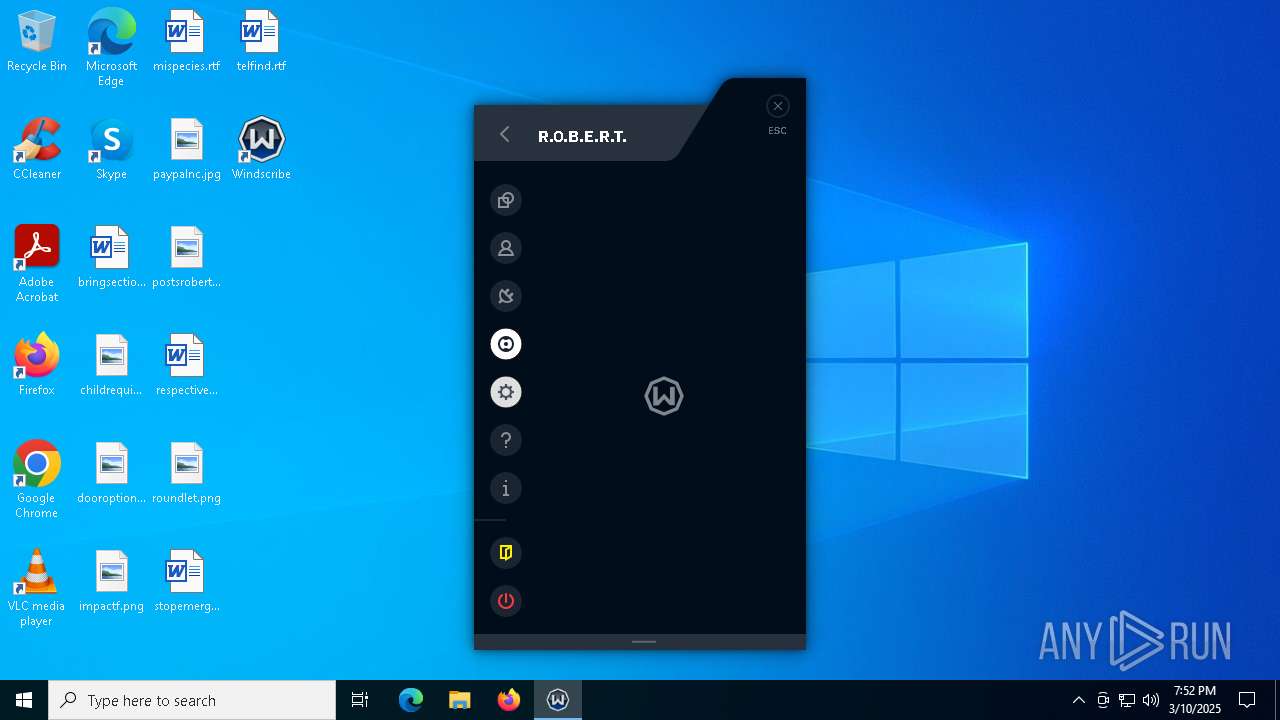The image size is (1280, 720).
Task: Open the Windows Start menu
Action: click(24, 700)
